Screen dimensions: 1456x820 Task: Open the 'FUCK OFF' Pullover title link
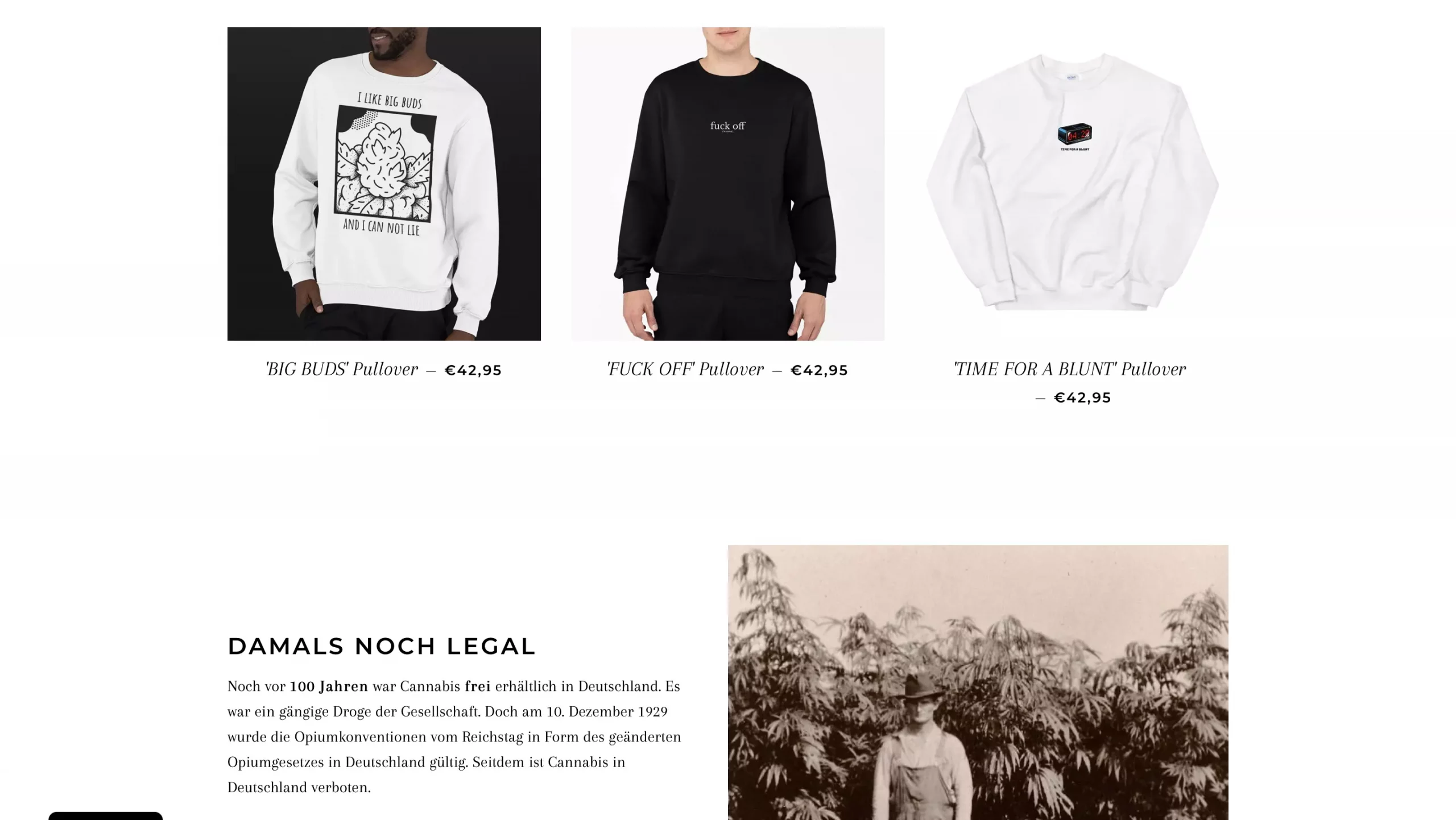click(x=685, y=369)
